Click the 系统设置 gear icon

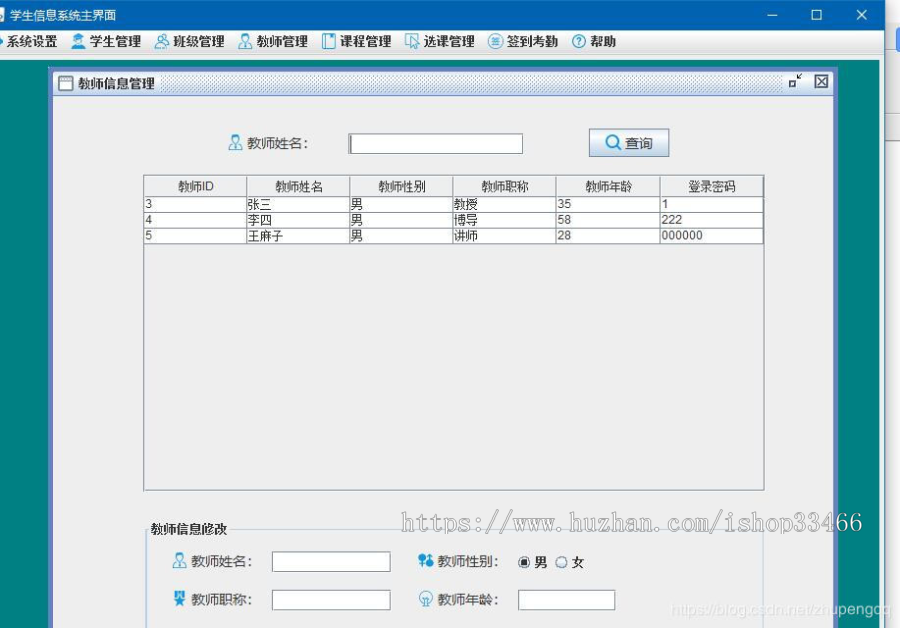coord(3,41)
